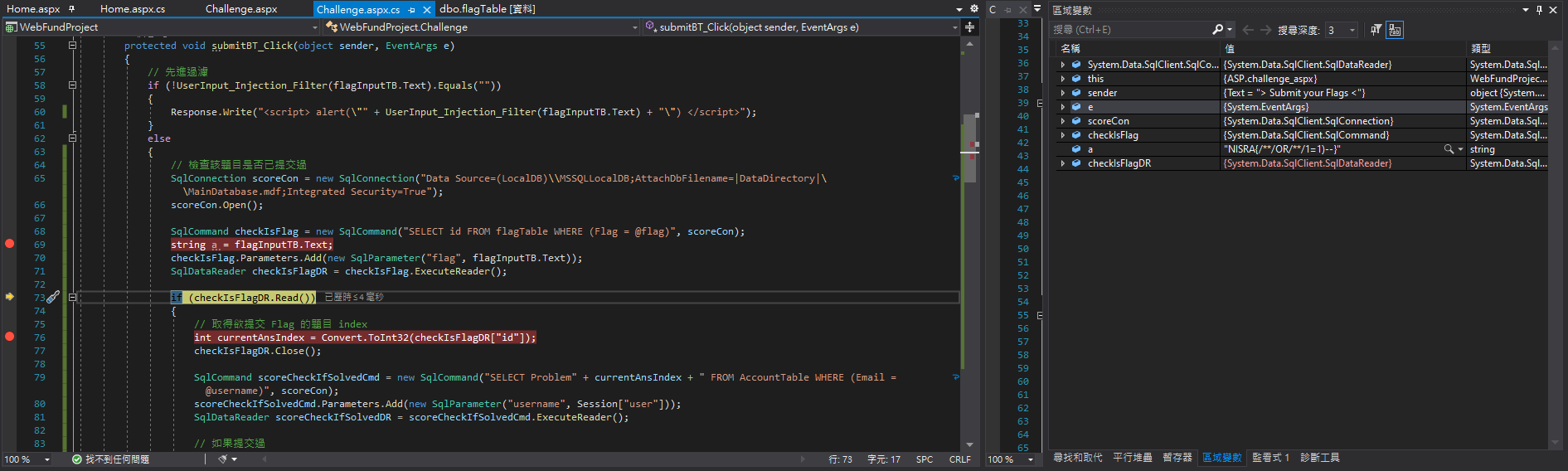Expand the e variable node
The image size is (1568, 471).
click(x=1063, y=107)
